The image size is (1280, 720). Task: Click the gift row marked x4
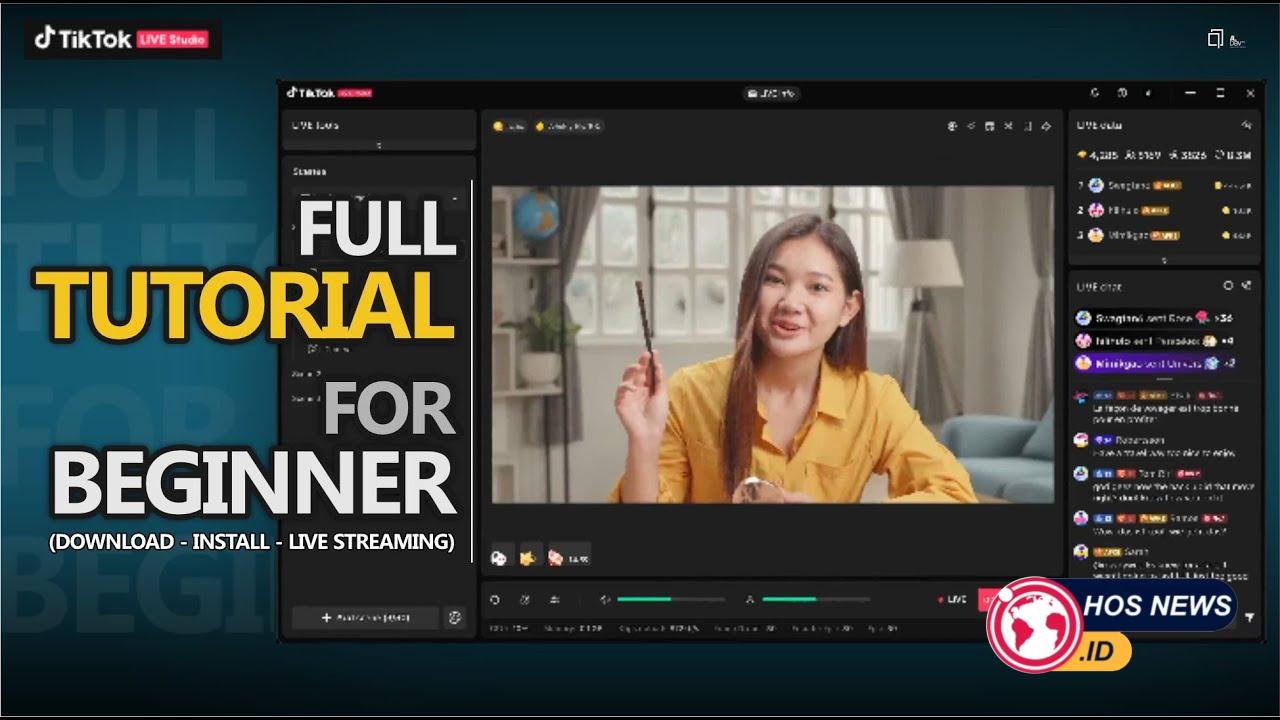point(1155,341)
